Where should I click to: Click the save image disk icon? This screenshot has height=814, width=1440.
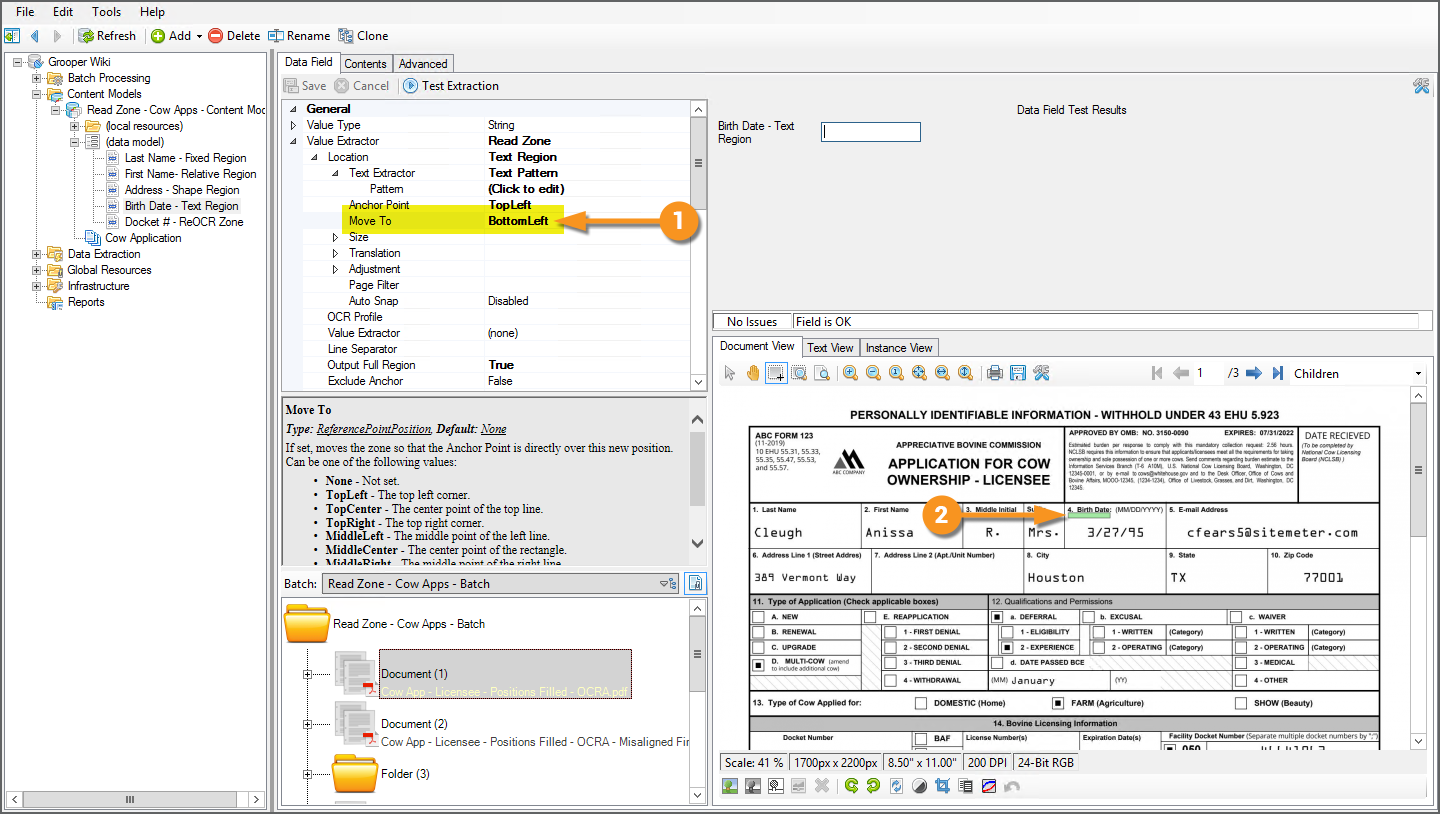pyautogui.click(x=1018, y=373)
